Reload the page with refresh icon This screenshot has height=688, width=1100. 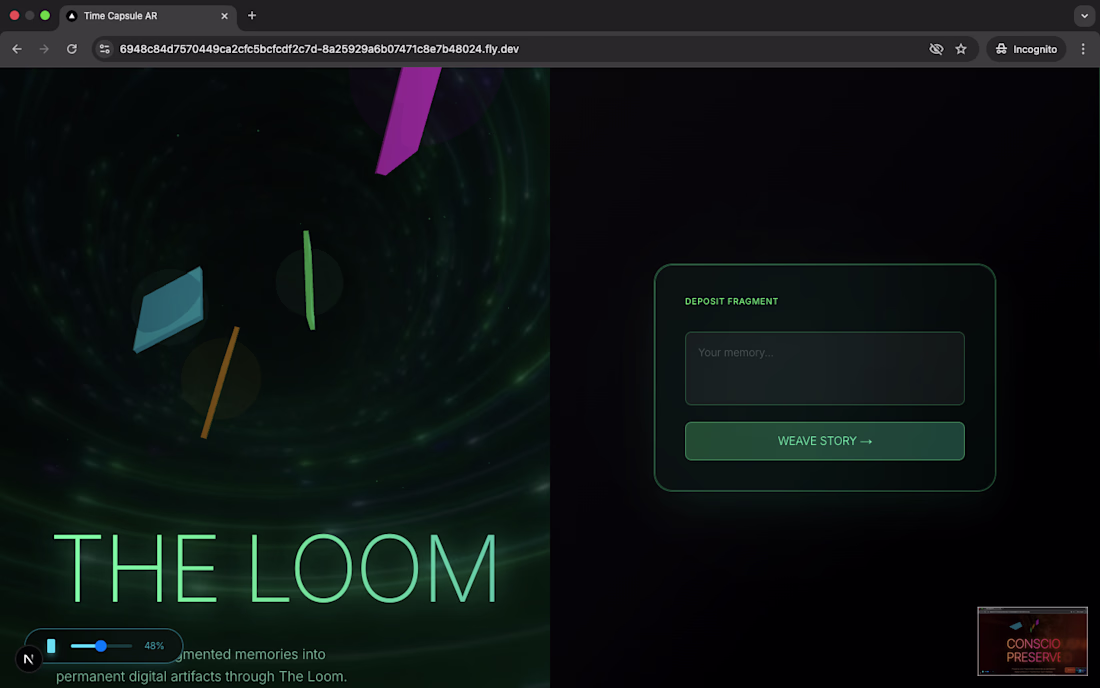(72, 49)
